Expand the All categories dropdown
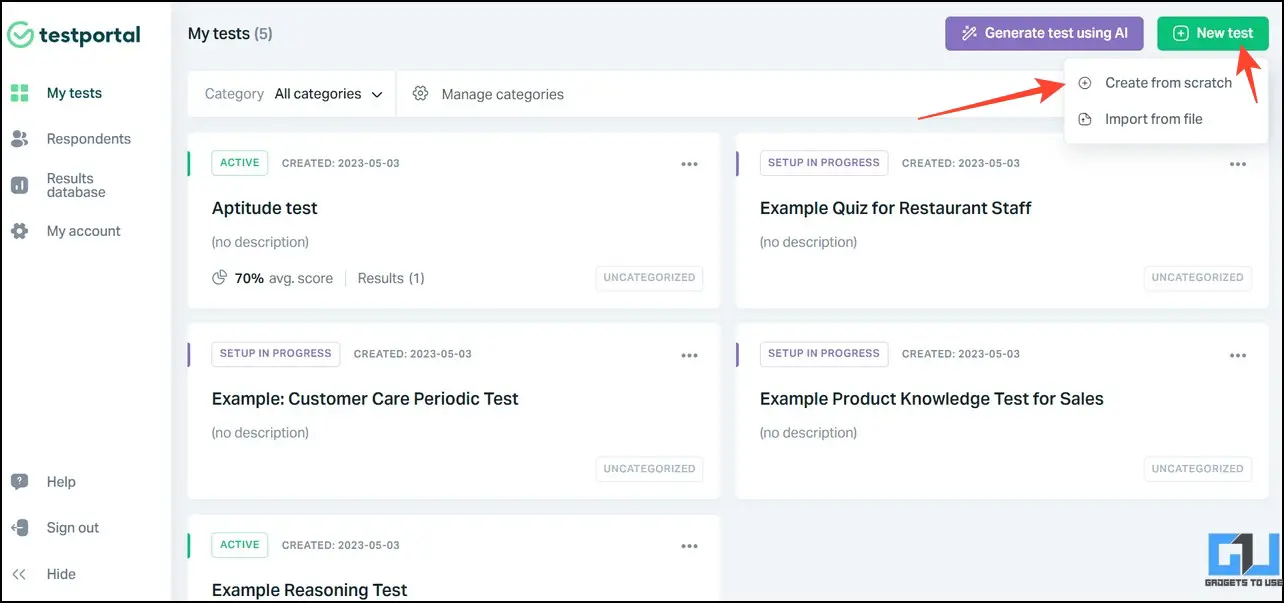The width and height of the screenshot is (1284, 603). click(x=329, y=94)
